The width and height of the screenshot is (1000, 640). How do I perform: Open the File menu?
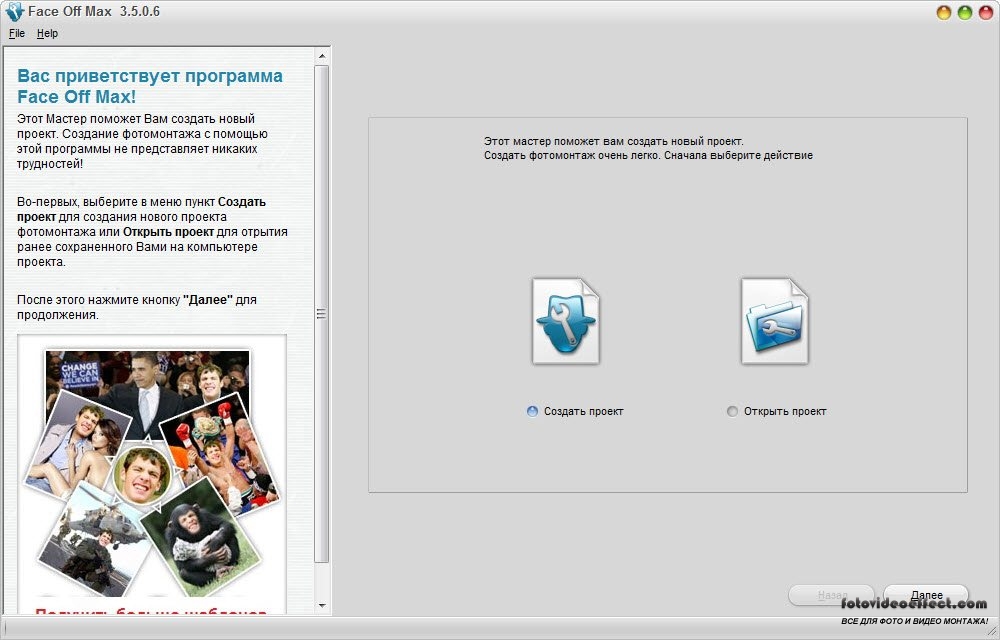point(17,33)
